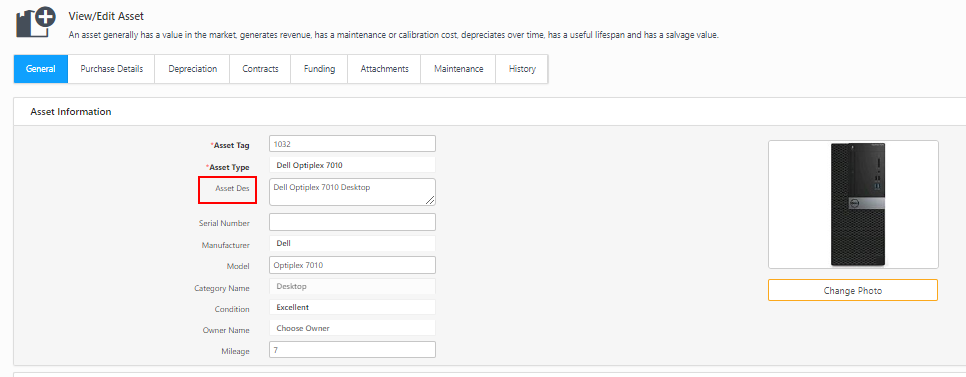Click the Asset Tag input field

pyautogui.click(x=352, y=144)
